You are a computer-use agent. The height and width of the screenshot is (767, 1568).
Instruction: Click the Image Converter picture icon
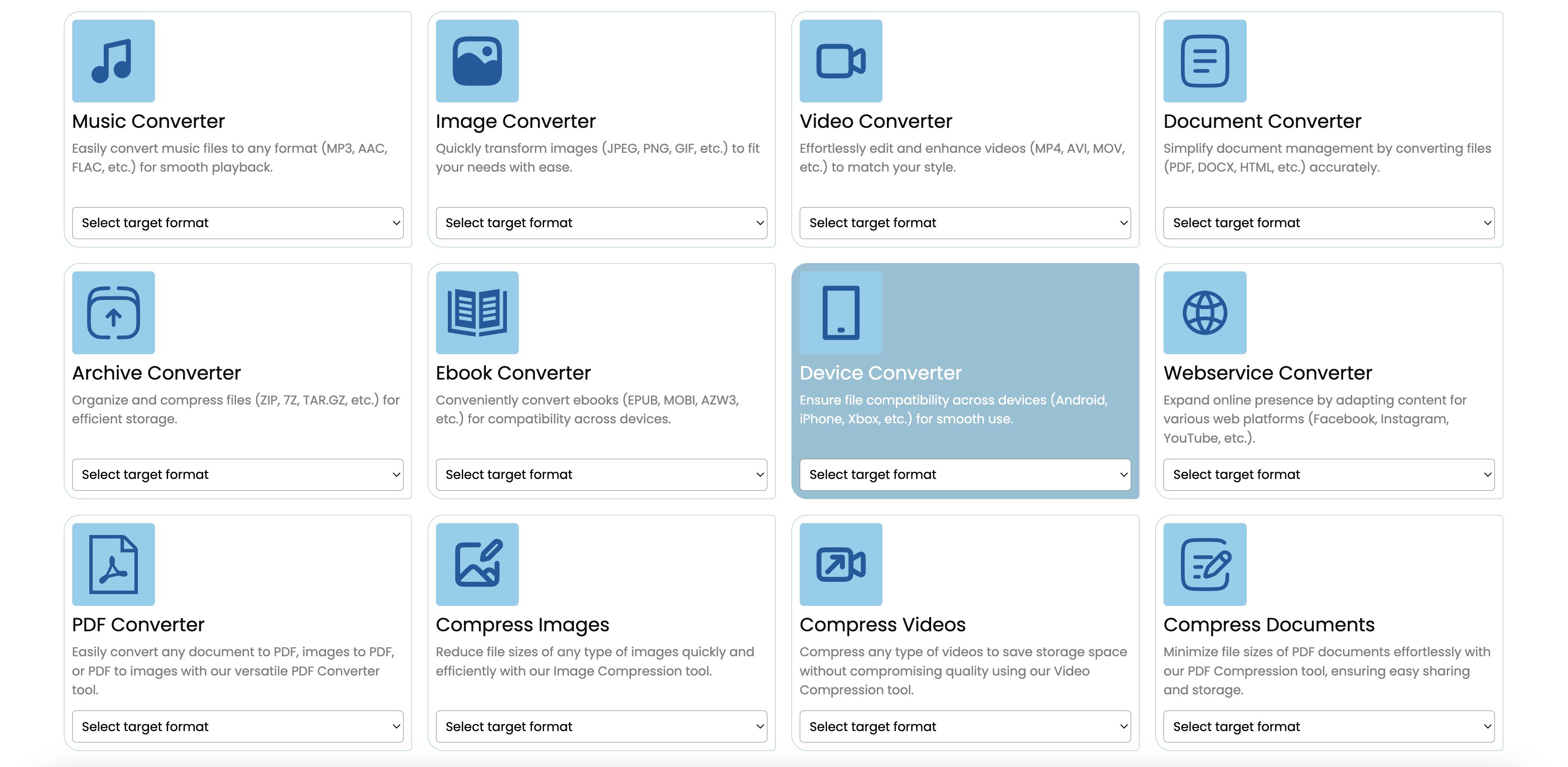(x=477, y=61)
